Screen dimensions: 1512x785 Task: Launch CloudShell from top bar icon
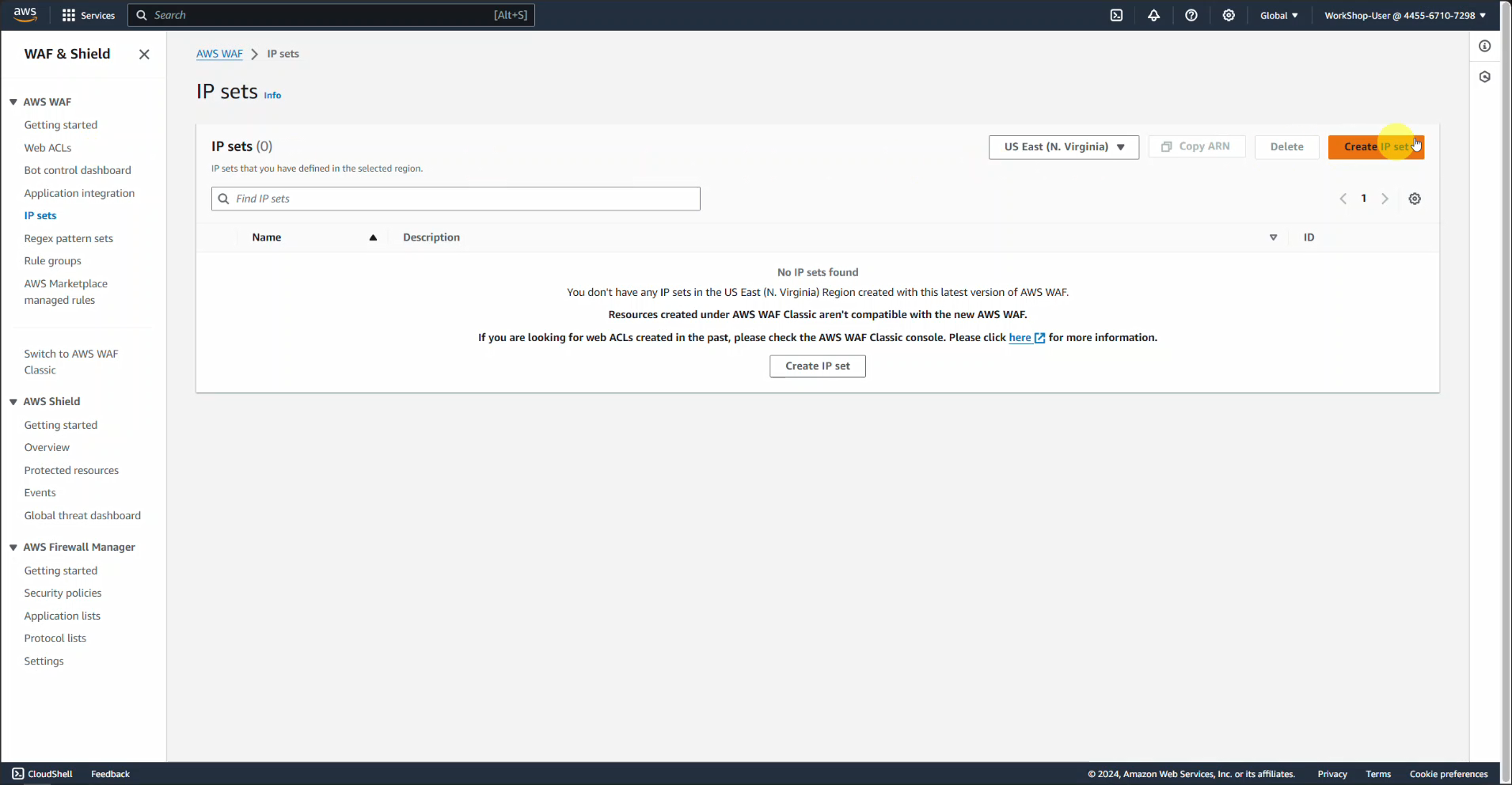1116,15
